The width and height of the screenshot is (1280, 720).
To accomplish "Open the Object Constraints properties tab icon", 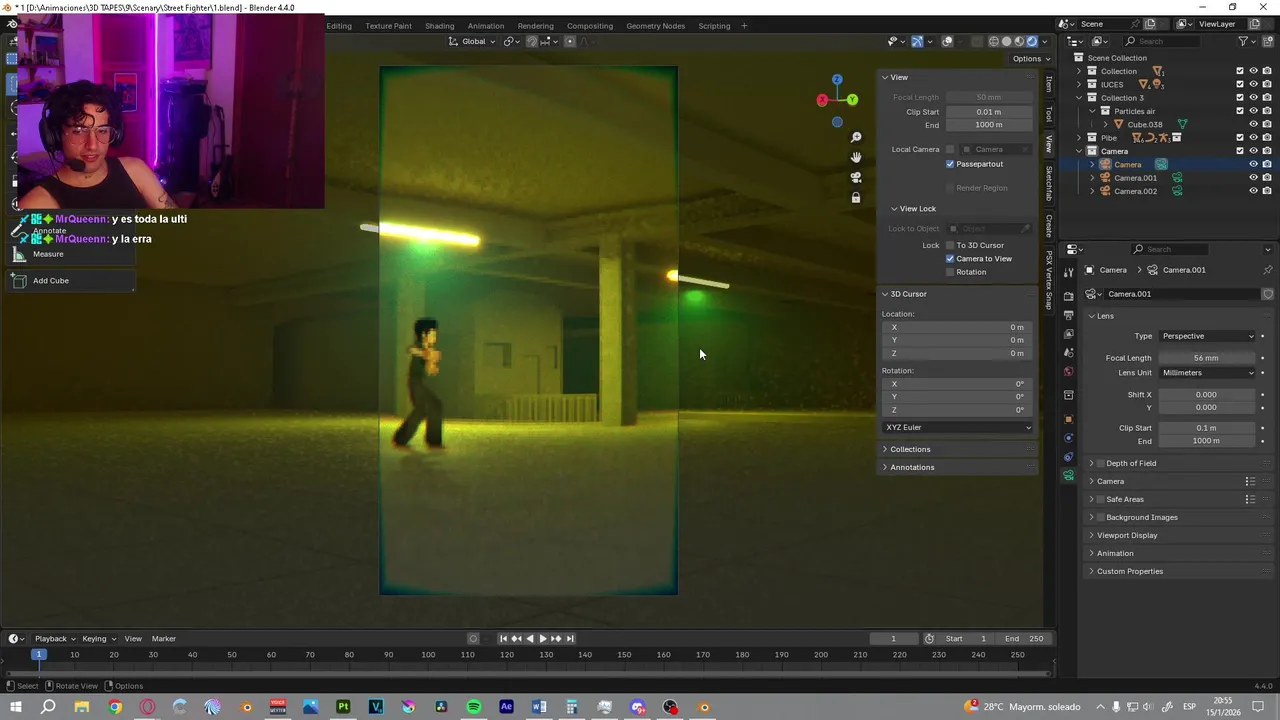I will pos(1068,457).
